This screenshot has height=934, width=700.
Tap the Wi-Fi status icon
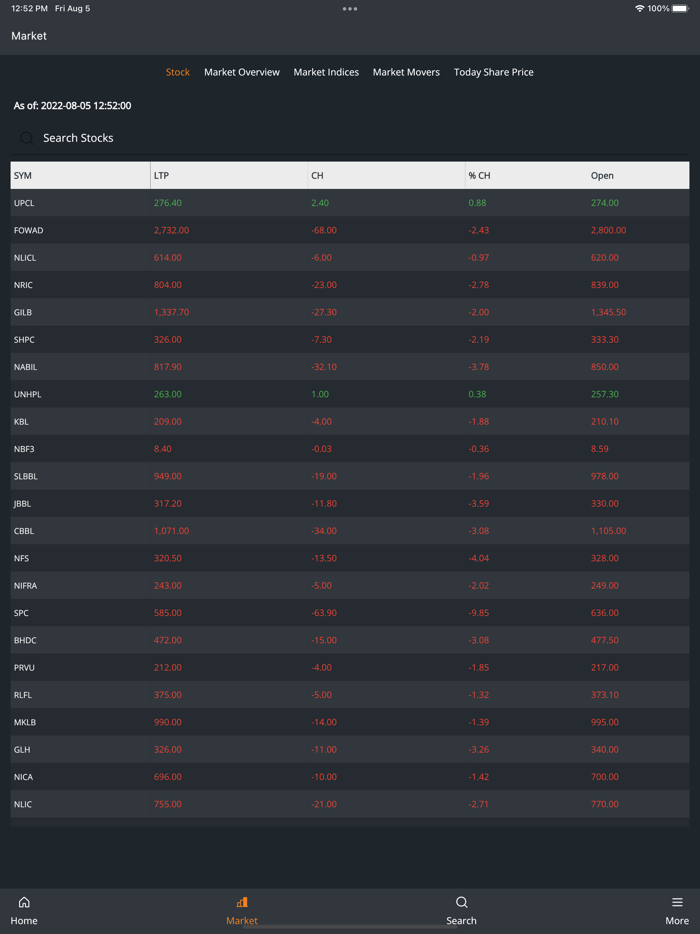coord(639,9)
